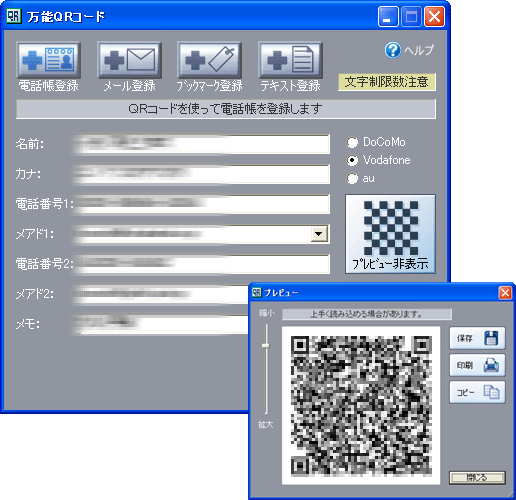Expand the メアド1 dropdown arrow

tap(319, 234)
